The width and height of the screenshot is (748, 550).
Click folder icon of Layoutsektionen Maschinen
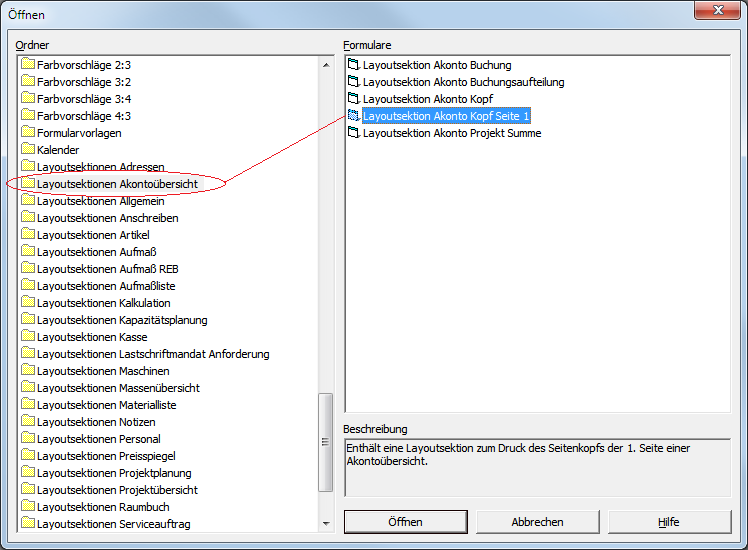28,370
